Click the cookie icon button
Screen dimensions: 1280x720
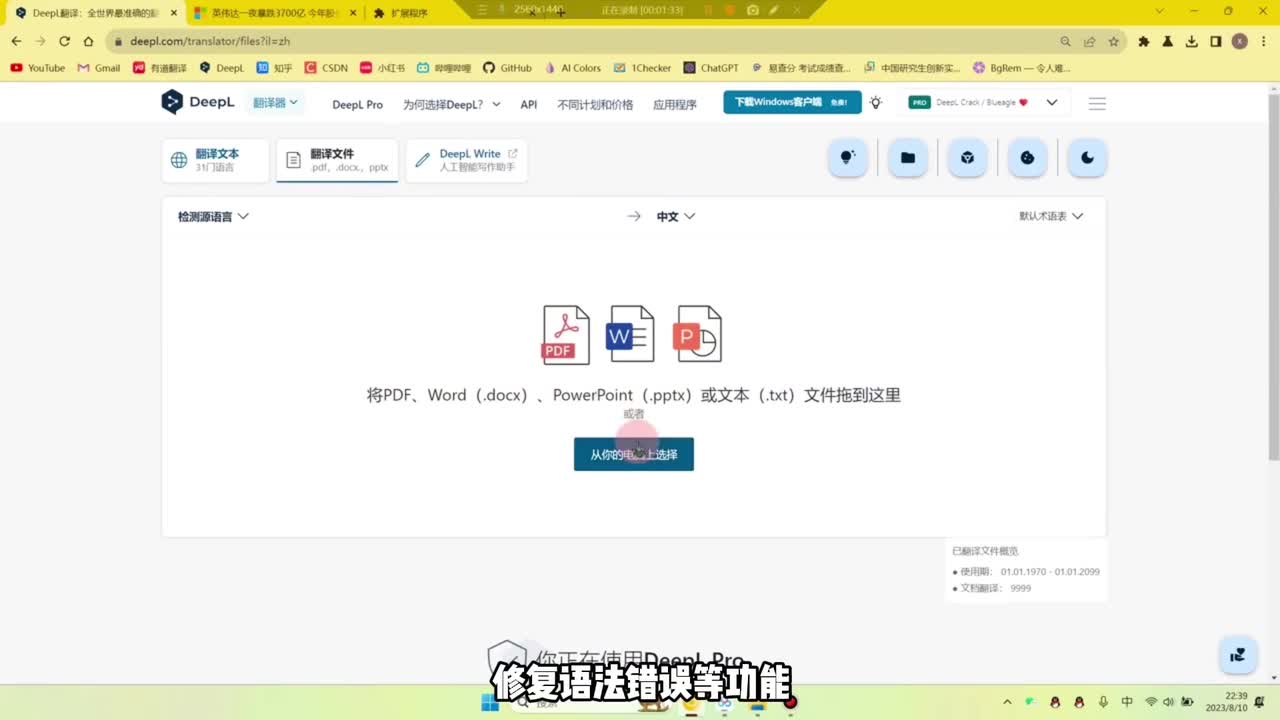pos(1027,158)
